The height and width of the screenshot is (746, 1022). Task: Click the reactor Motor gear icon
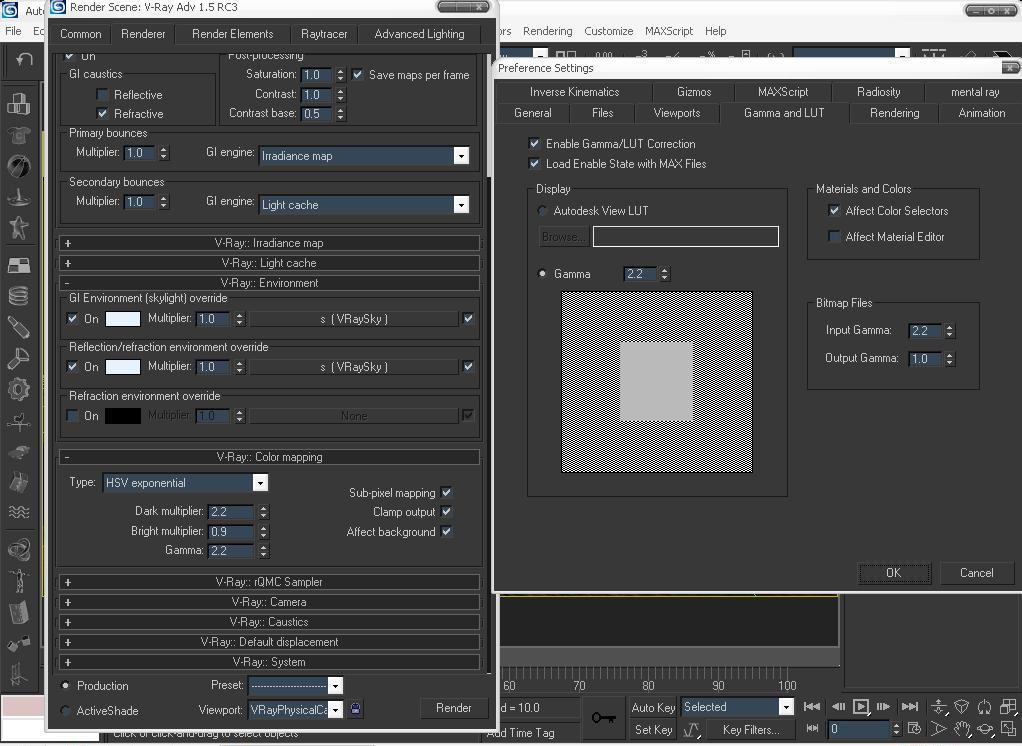coord(18,389)
